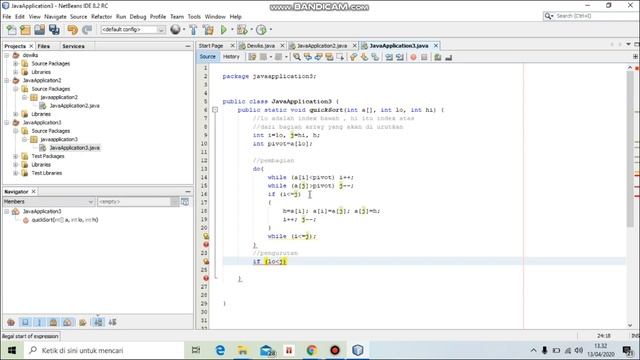Click the Redo arrow icon

87,30
